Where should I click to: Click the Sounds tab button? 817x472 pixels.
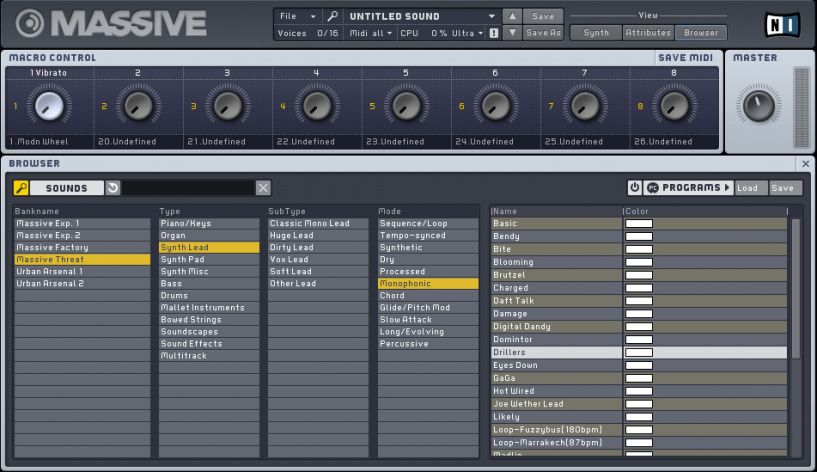[x=67, y=188]
